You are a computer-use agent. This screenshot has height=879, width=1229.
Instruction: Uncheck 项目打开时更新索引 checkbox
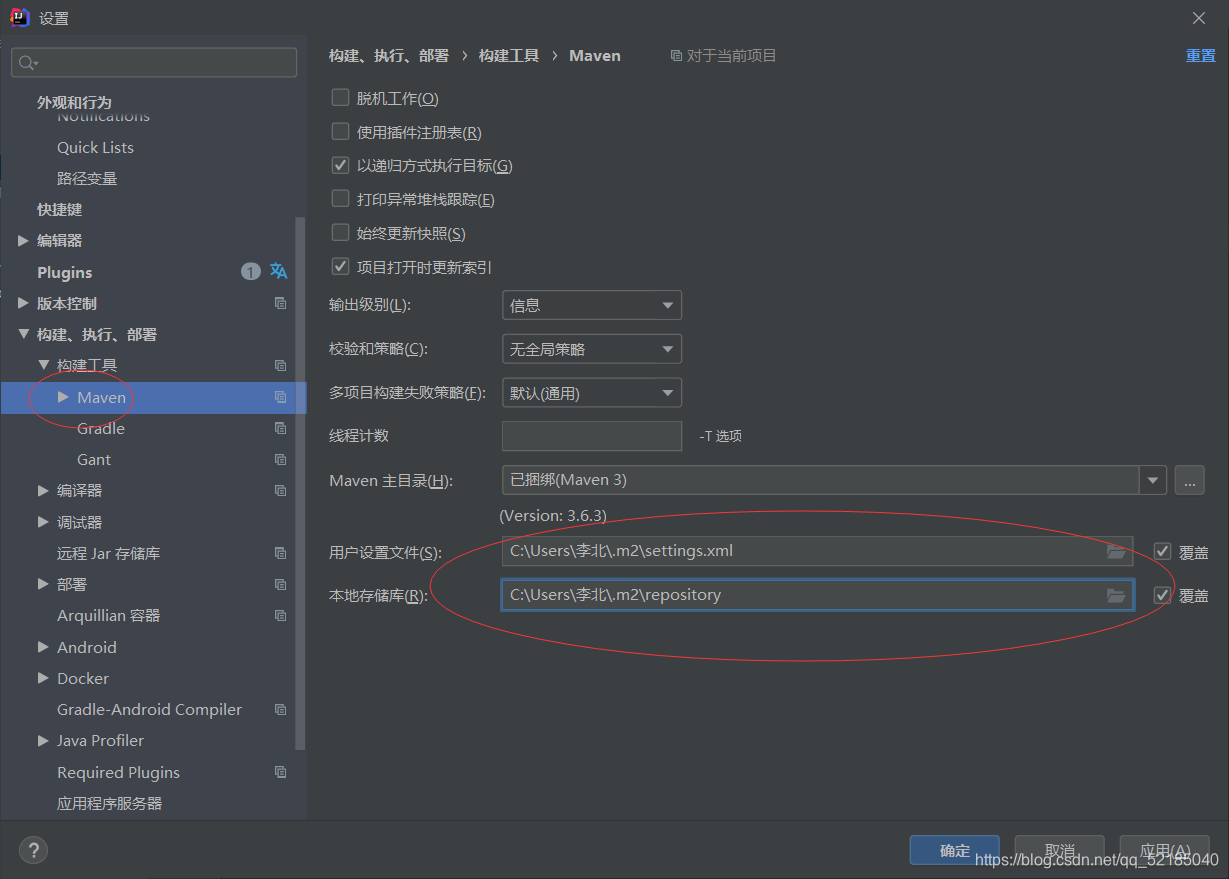(x=340, y=267)
